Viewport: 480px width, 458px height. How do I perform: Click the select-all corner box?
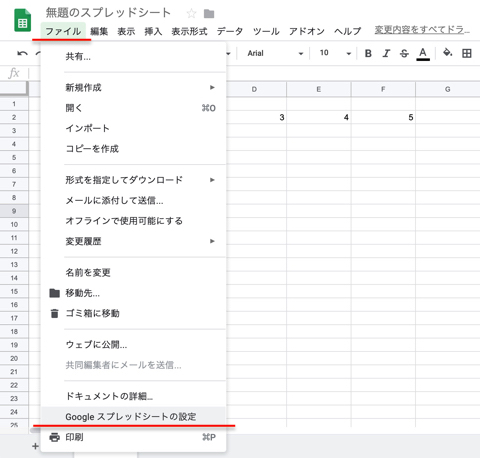14,89
